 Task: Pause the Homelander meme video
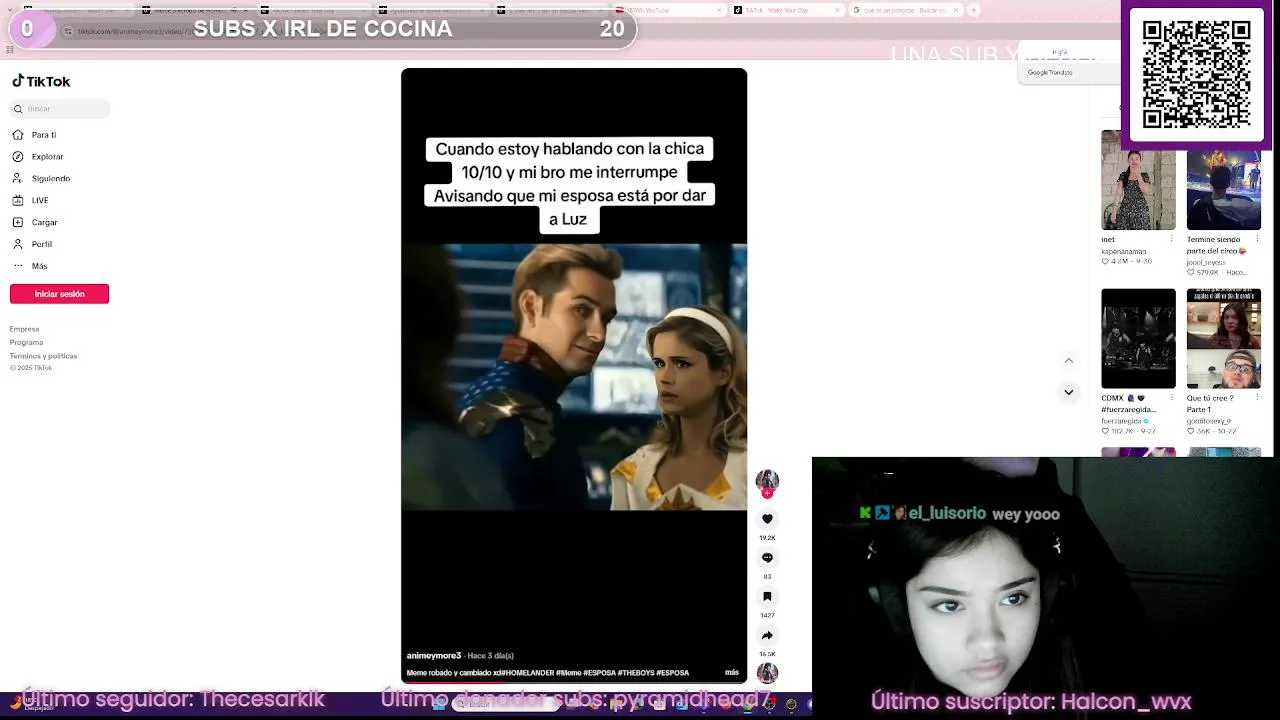574,376
